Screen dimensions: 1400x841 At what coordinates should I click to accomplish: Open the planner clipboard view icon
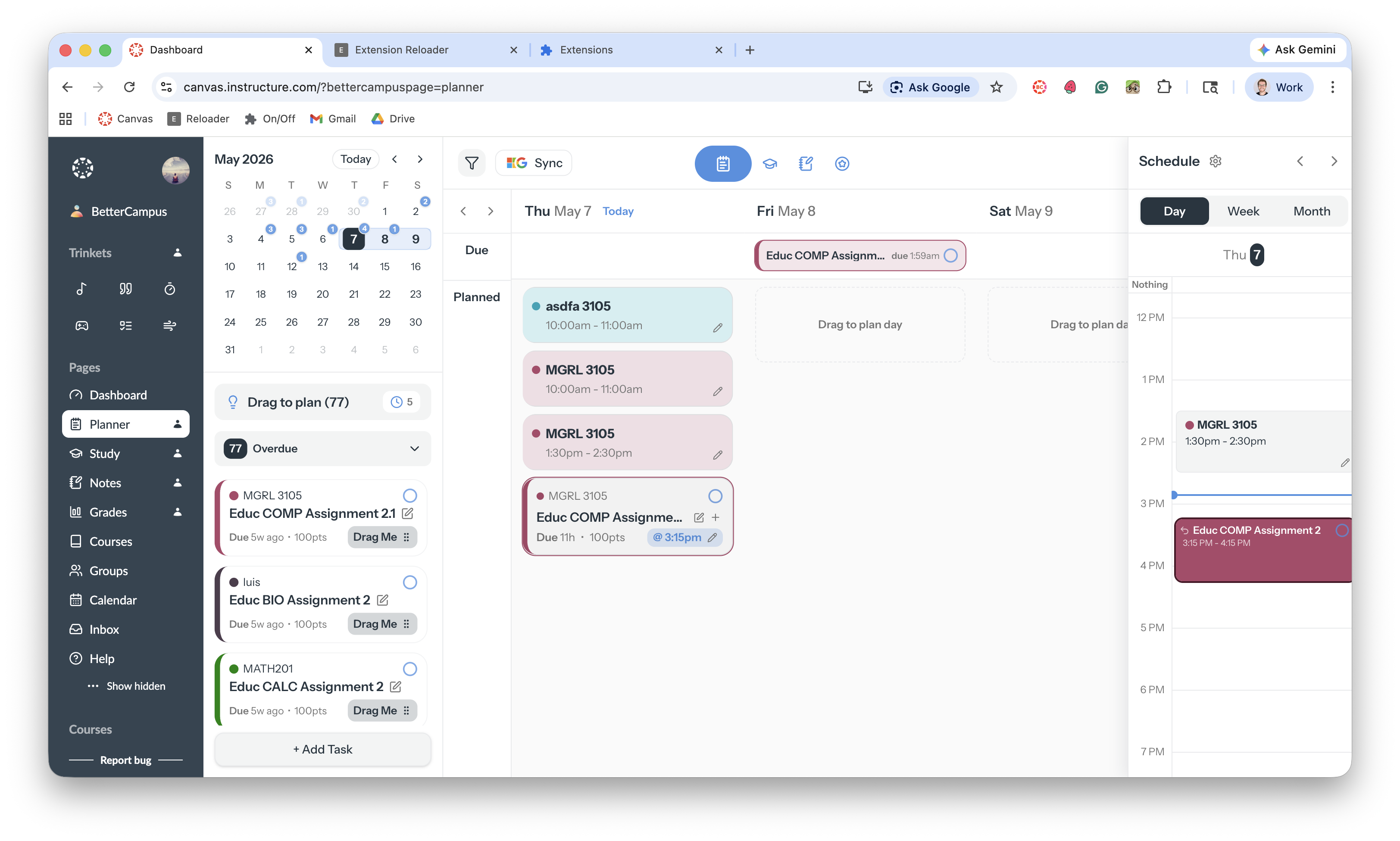pyautogui.click(x=723, y=164)
